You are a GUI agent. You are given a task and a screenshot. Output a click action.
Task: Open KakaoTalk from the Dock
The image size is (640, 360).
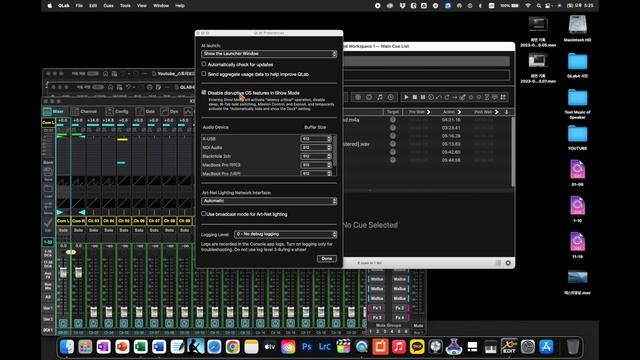(417, 347)
